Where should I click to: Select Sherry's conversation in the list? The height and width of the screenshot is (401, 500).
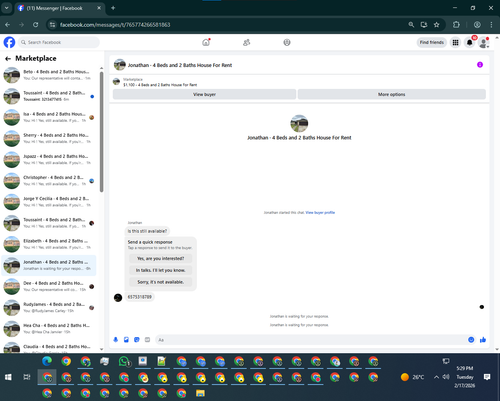[x=49, y=138]
